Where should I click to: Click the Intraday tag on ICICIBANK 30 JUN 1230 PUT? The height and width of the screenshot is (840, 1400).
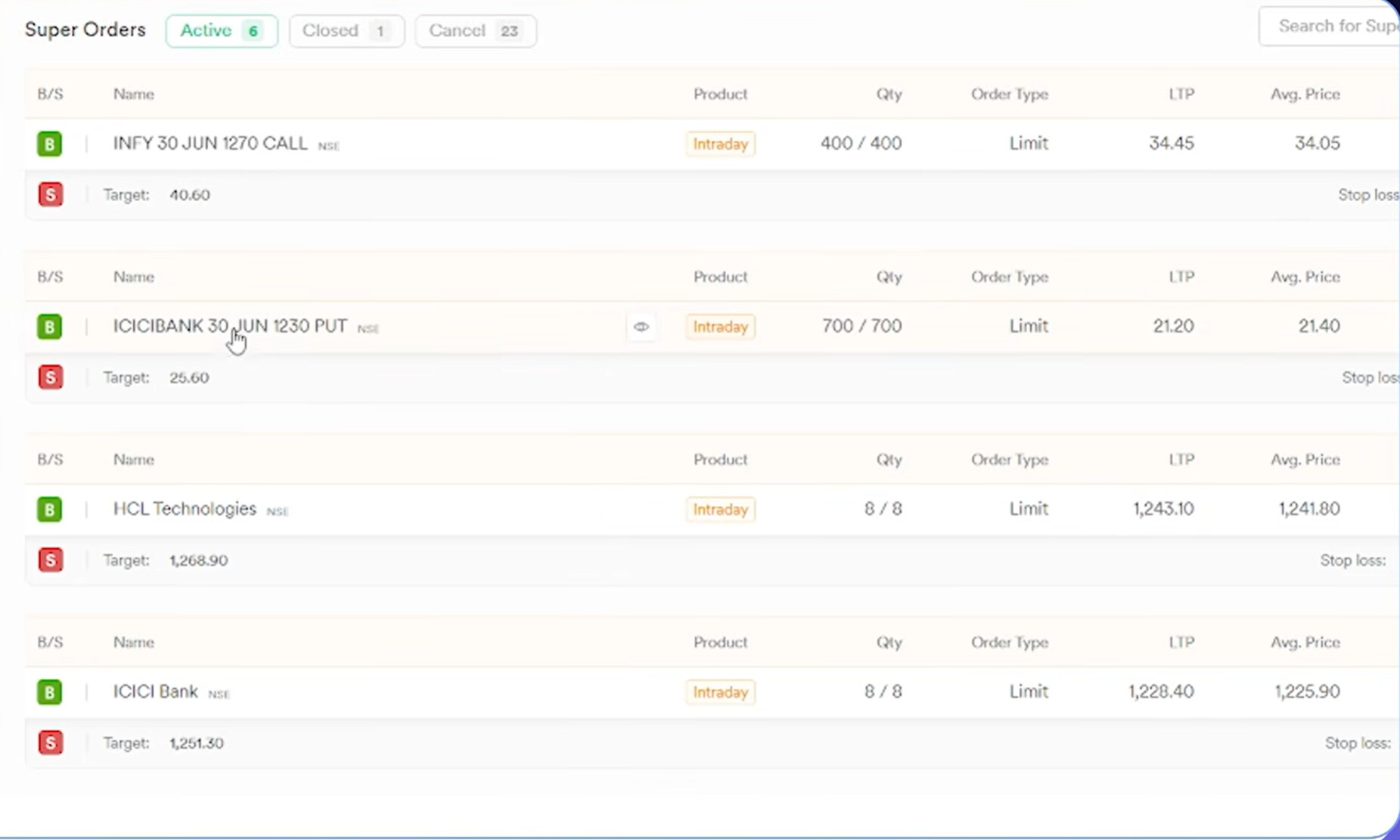[720, 327]
